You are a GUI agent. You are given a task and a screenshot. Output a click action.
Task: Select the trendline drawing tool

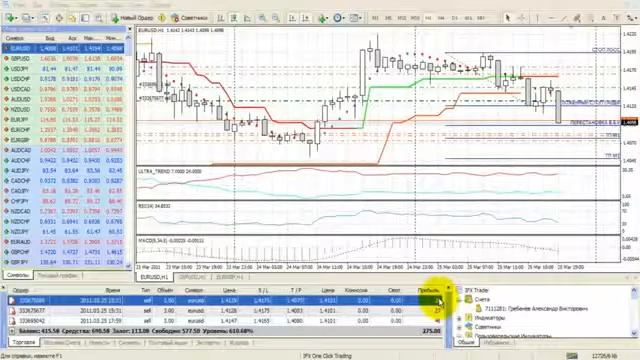click(x=564, y=18)
